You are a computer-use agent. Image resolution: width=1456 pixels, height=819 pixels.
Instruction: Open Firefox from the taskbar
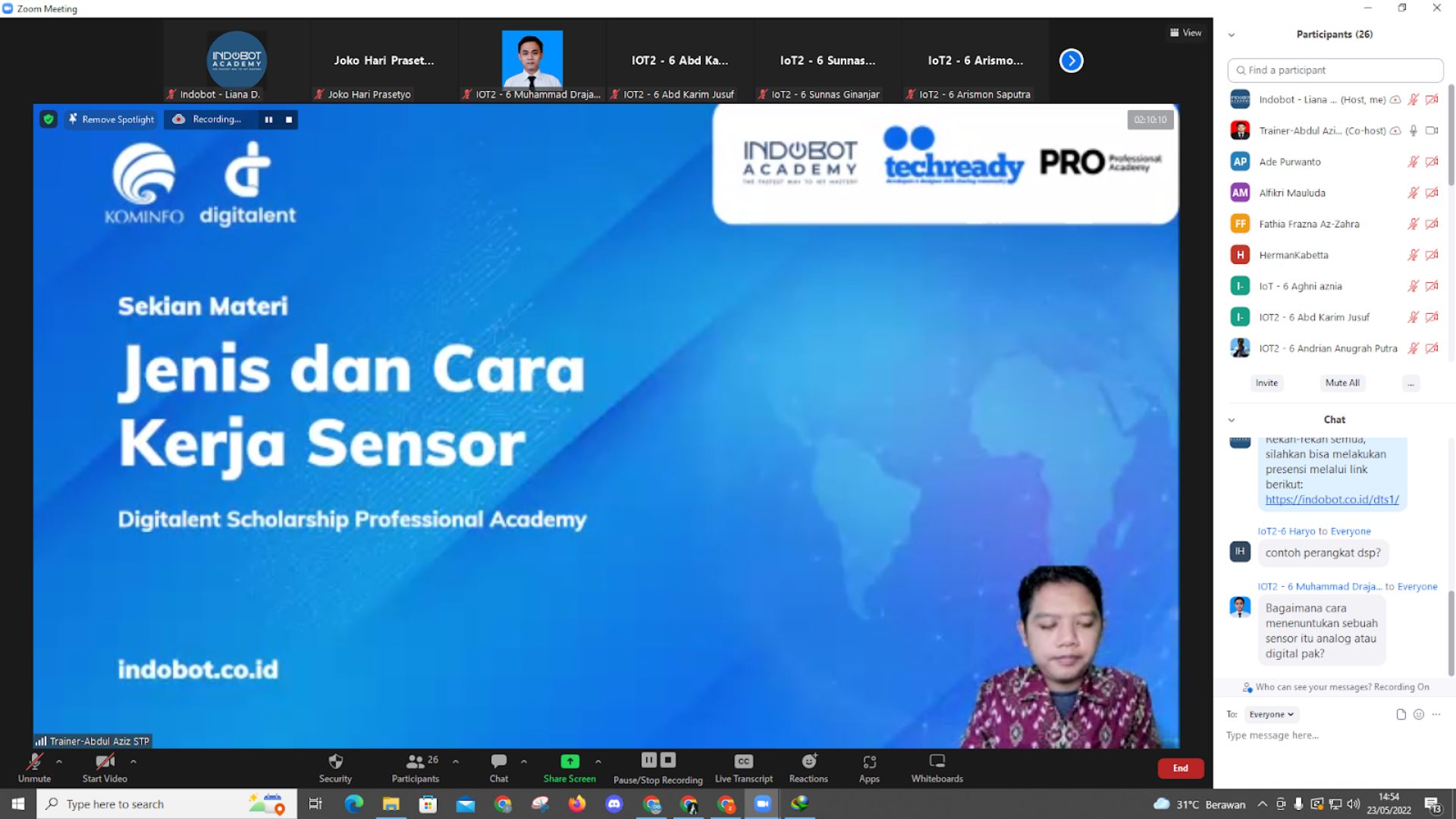[x=577, y=804]
